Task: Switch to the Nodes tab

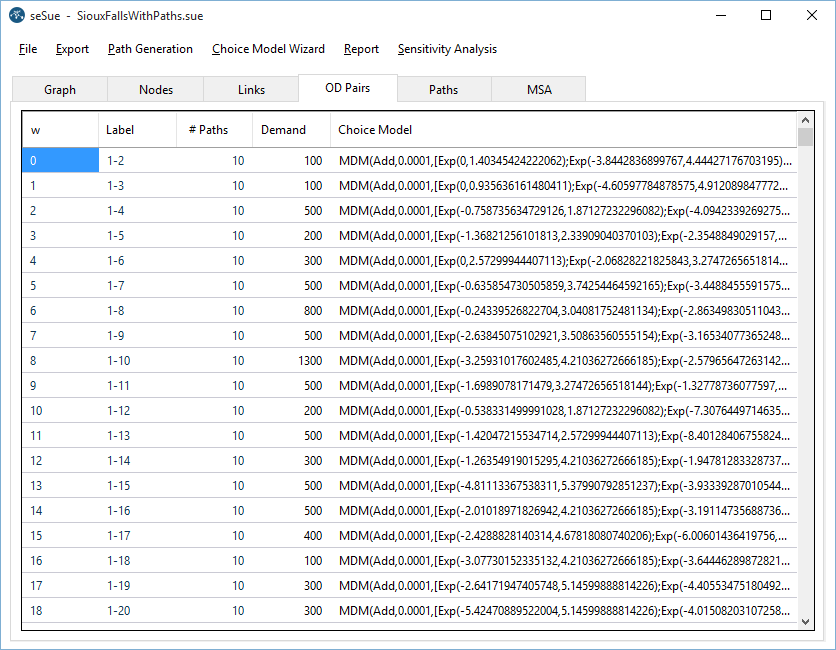Action: coord(156,89)
